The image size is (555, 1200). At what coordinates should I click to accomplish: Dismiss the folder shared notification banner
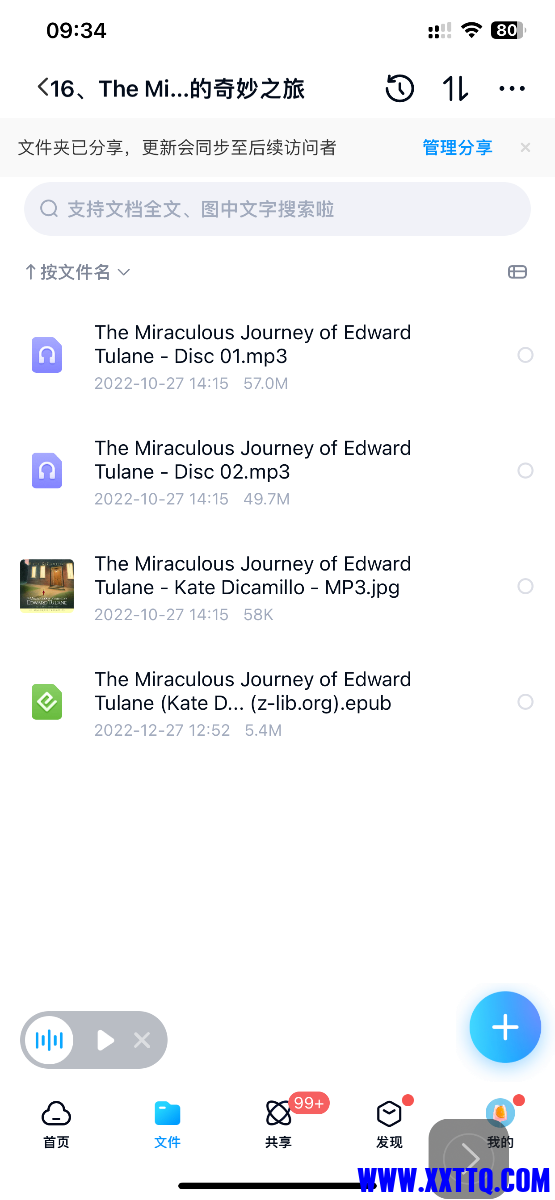coord(525,148)
